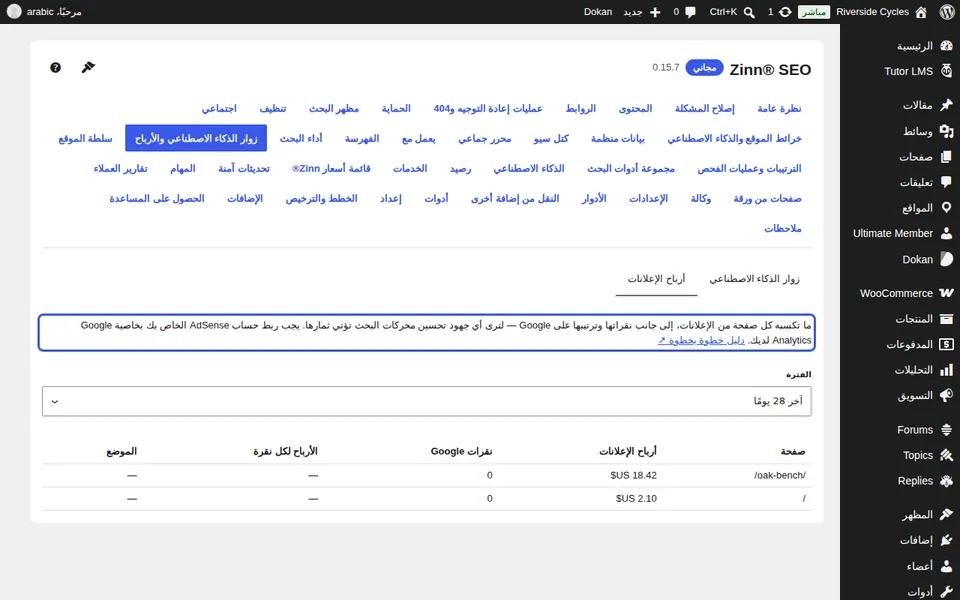Click the home icon next to Riverside Cycles

921,12
